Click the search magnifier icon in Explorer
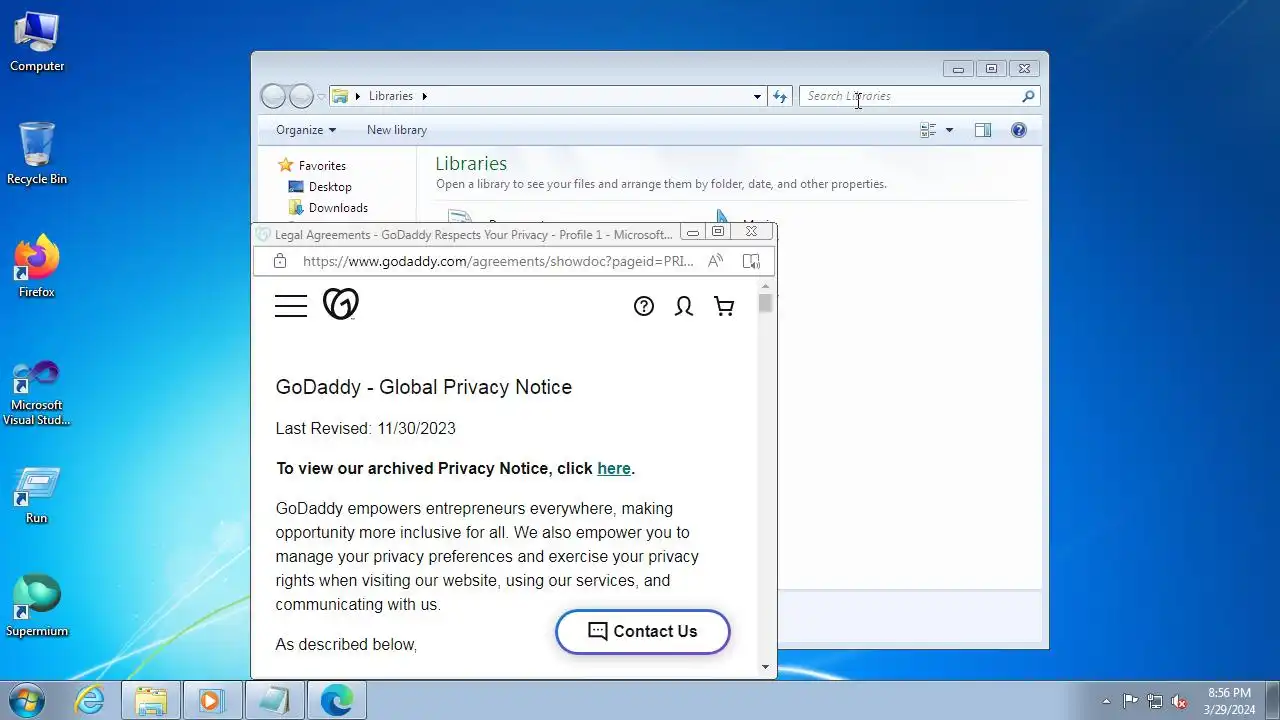This screenshot has height=720, width=1280. pos(1028,96)
